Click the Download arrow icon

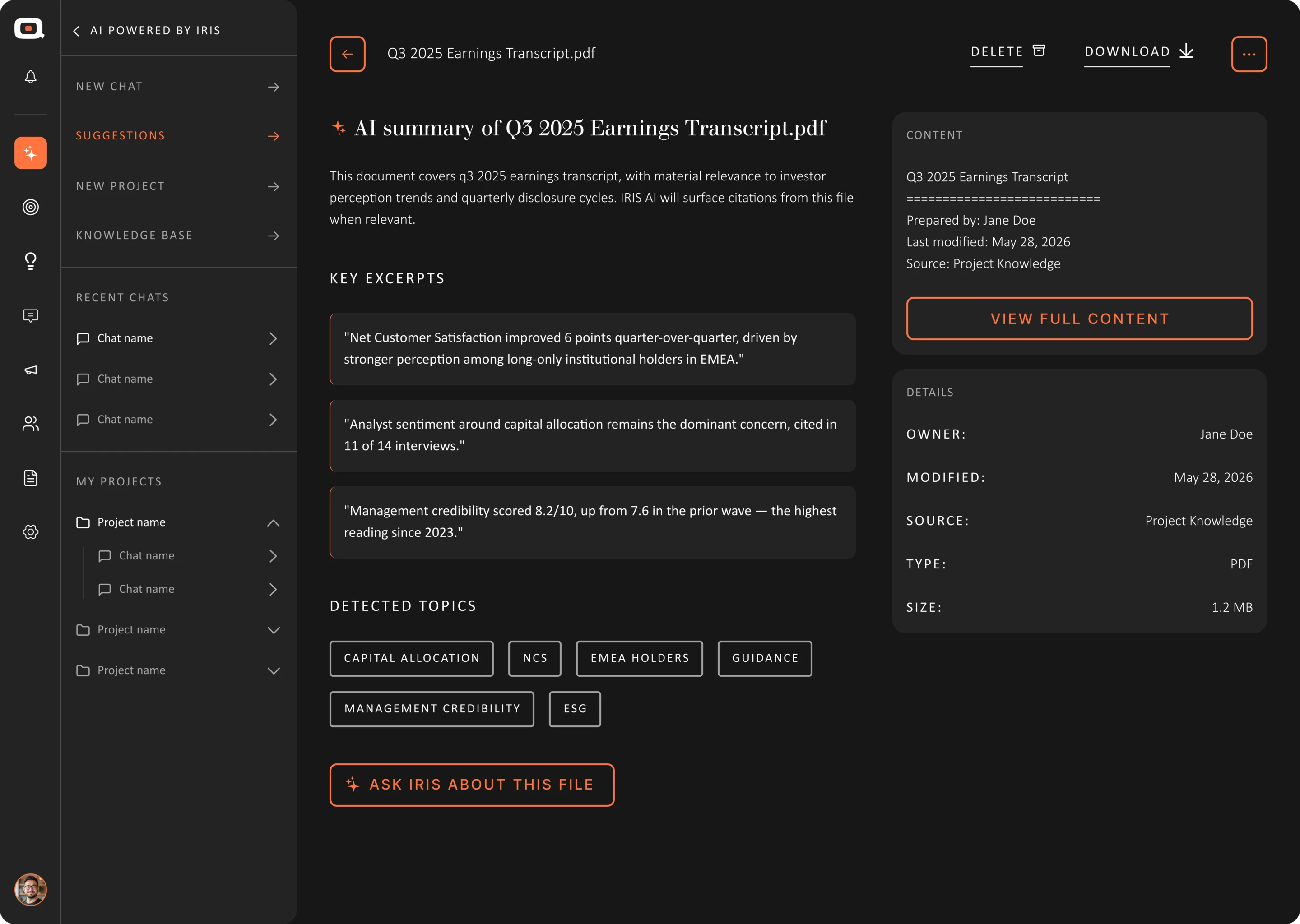click(x=1186, y=51)
